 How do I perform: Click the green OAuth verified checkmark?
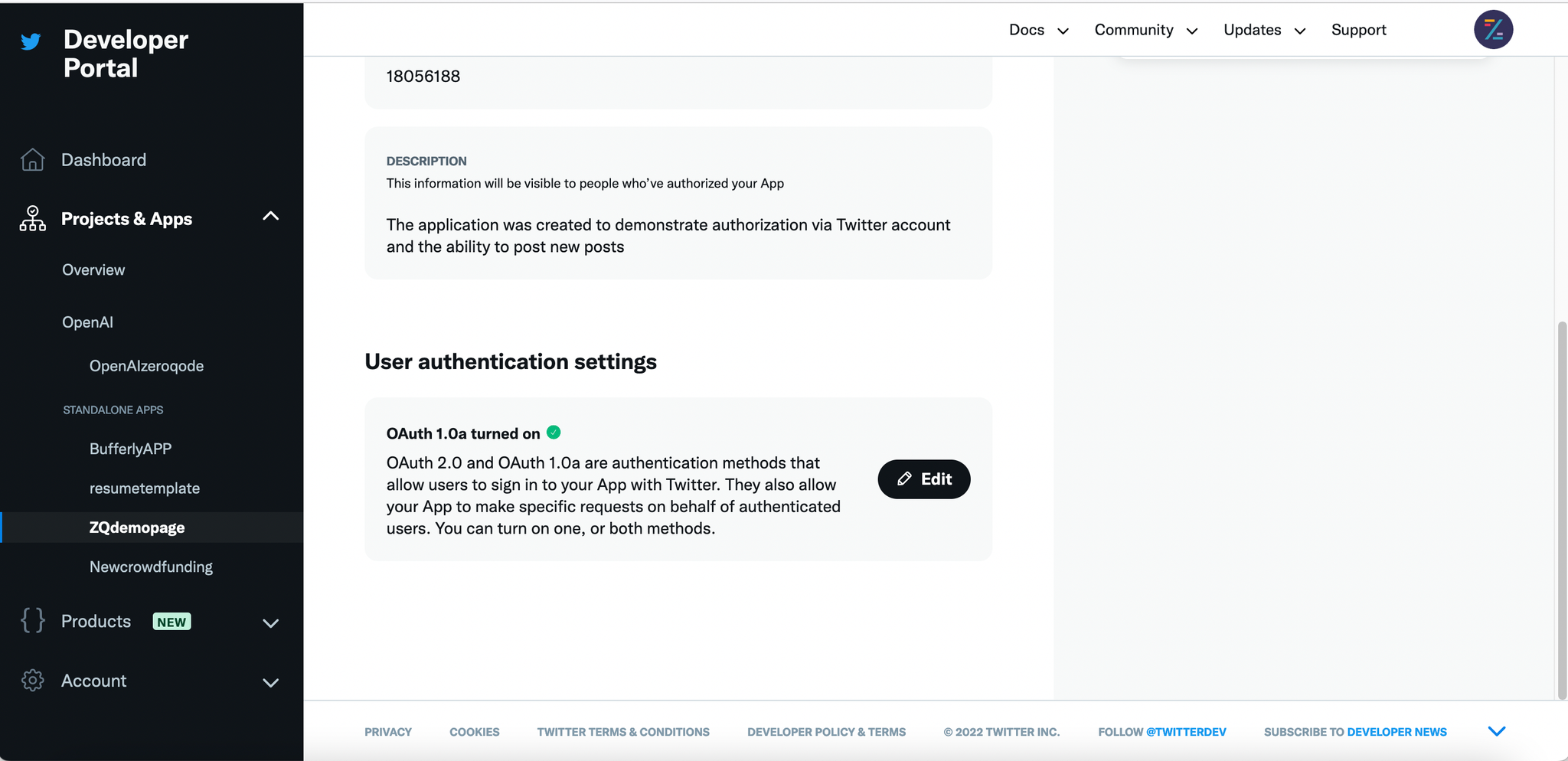(x=554, y=433)
